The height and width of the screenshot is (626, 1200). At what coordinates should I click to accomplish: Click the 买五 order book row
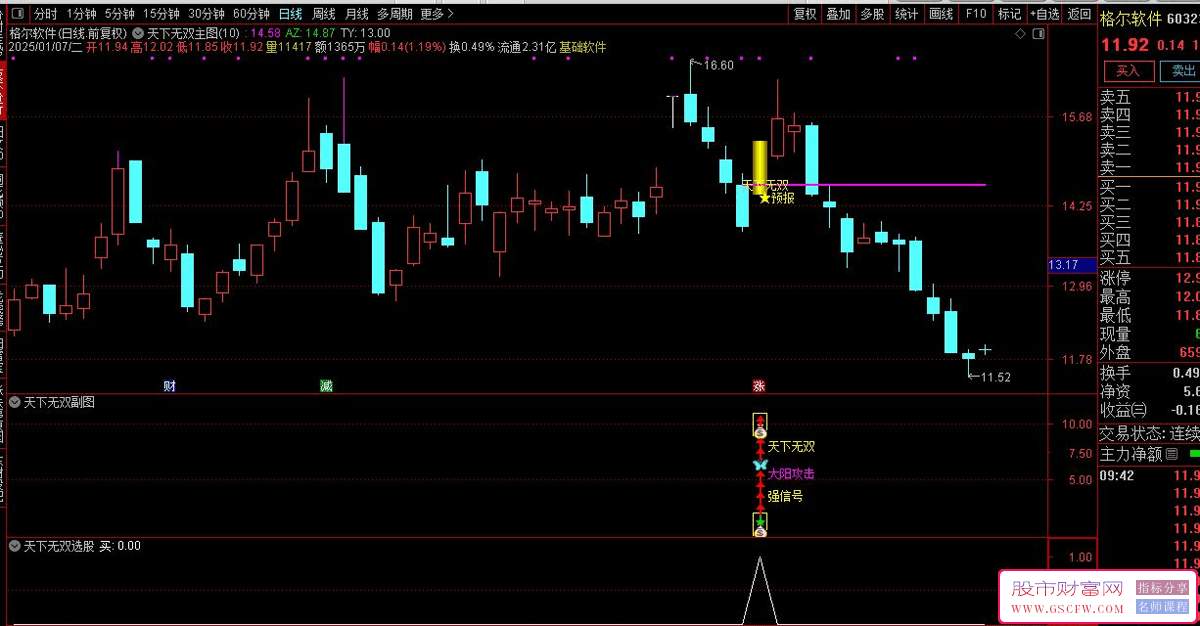coord(1149,258)
